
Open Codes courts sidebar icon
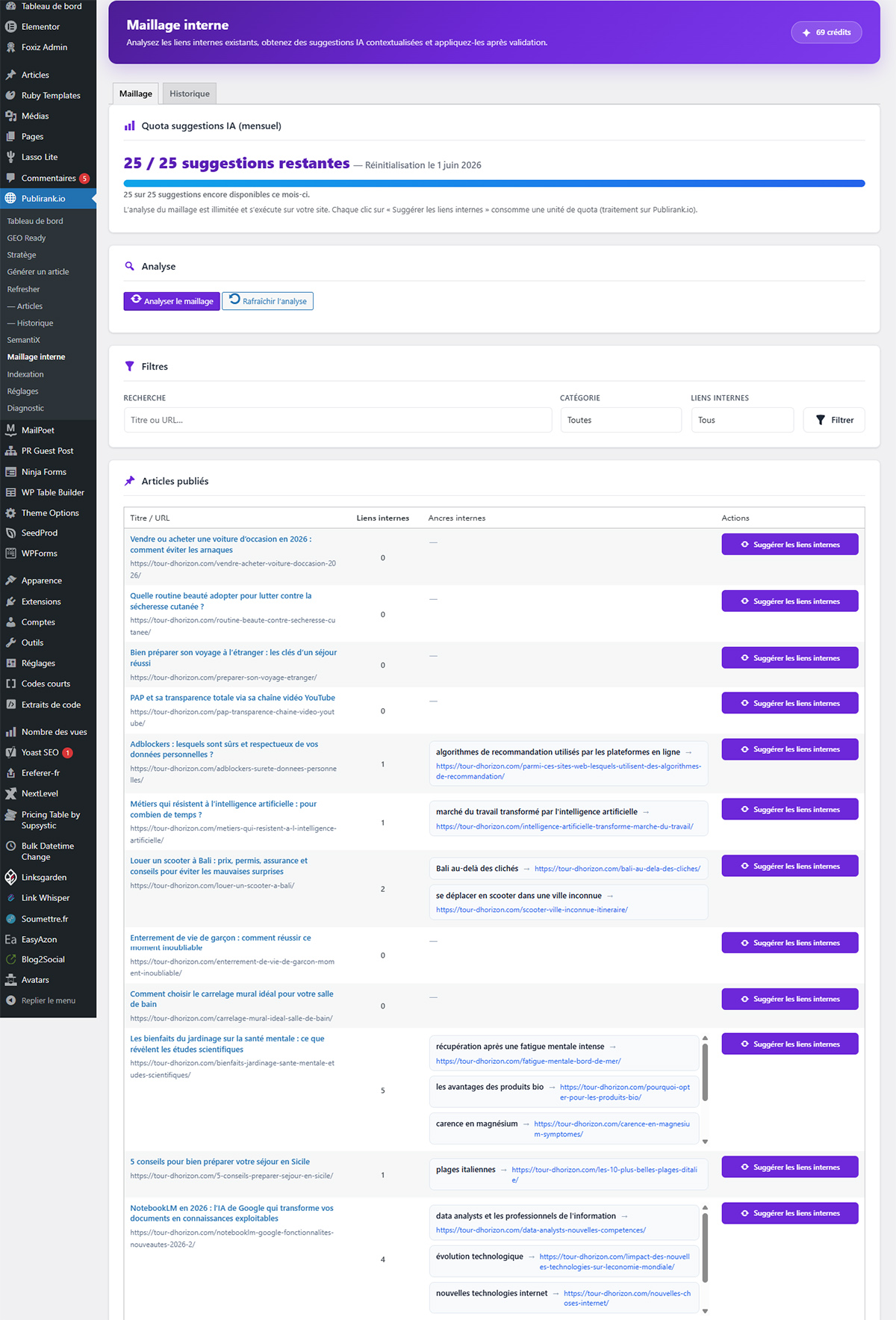[x=10, y=684]
